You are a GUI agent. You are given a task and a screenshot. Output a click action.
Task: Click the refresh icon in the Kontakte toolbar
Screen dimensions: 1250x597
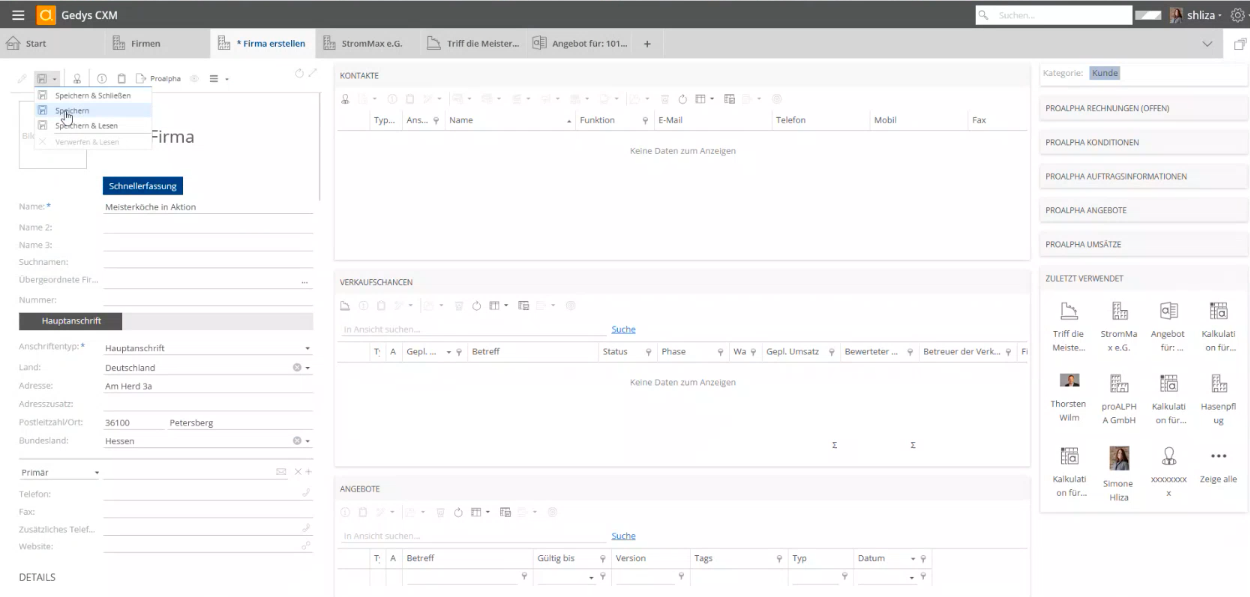tap(682, 99)
